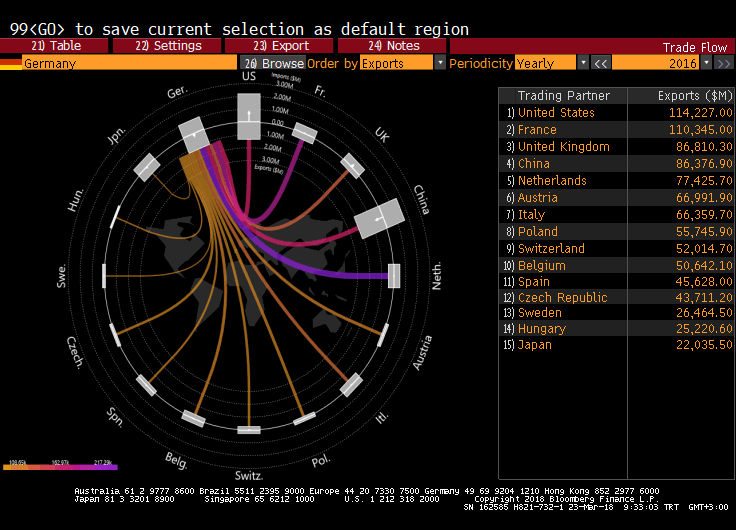Click the Germany node block on the chart
The height and width of the screenshot is (530, 736).
(x=193, y=134)
